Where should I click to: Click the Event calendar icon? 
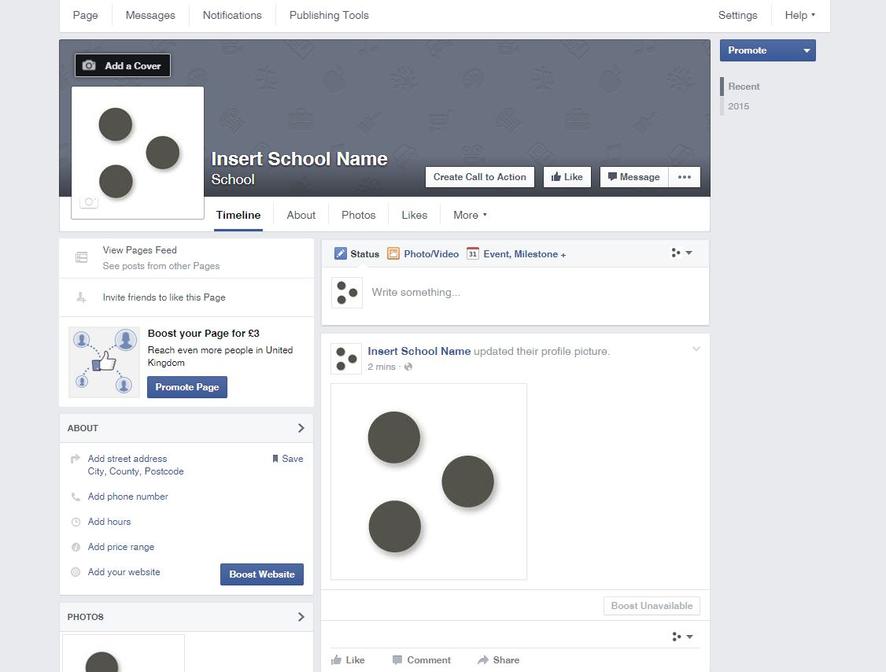[472, 254]
